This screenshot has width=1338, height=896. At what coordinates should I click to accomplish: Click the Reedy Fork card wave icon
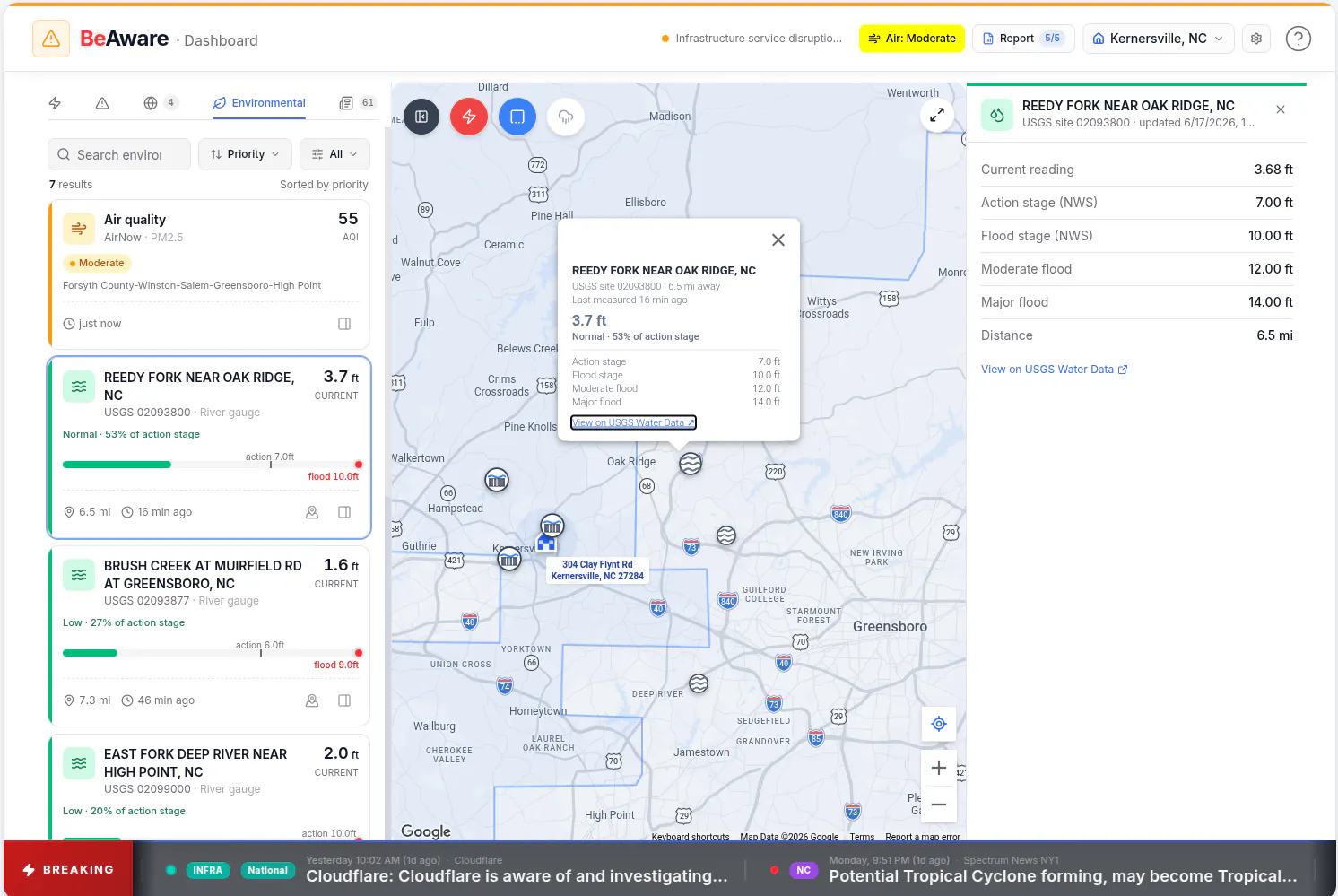(79, 387)
